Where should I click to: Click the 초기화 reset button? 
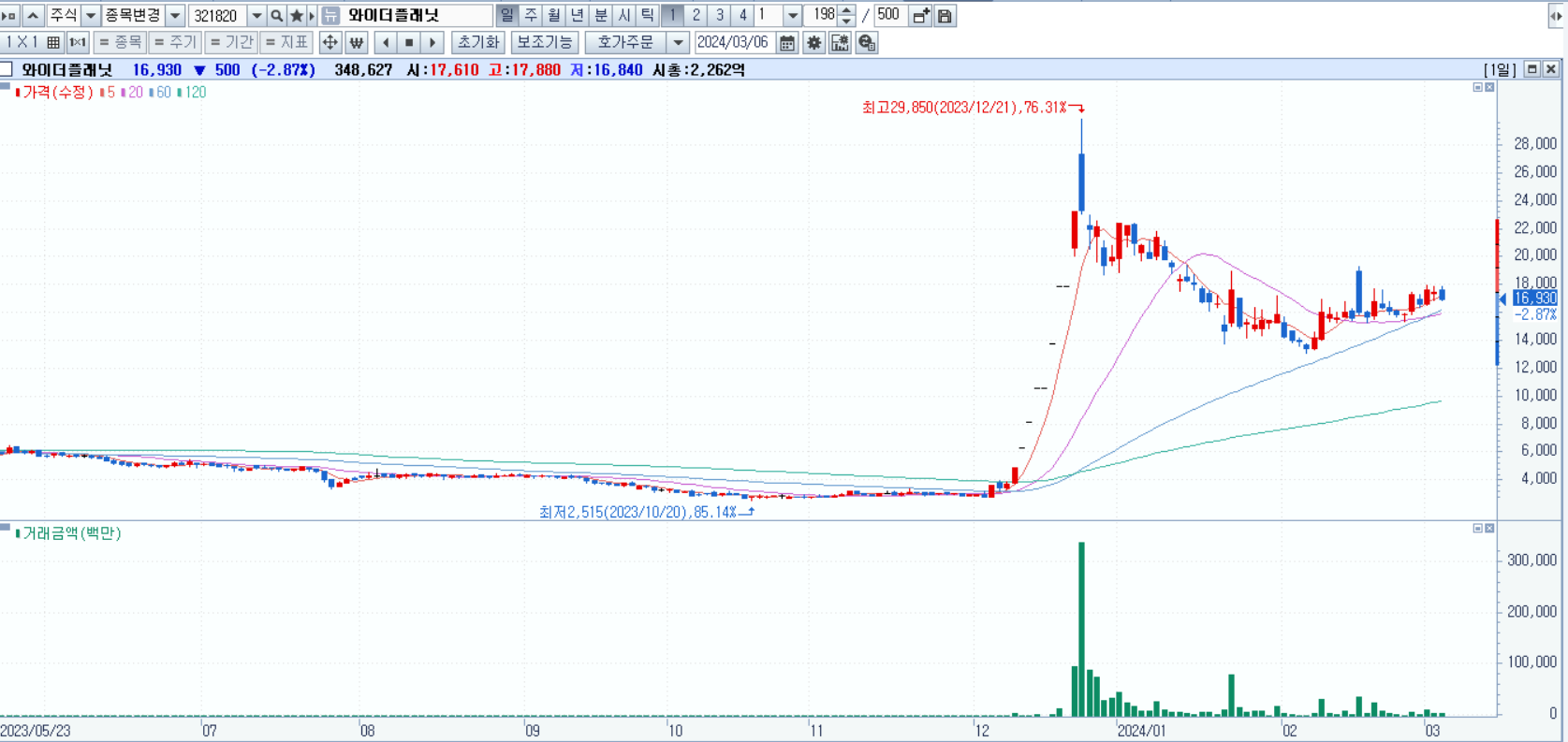click(478, 42)
